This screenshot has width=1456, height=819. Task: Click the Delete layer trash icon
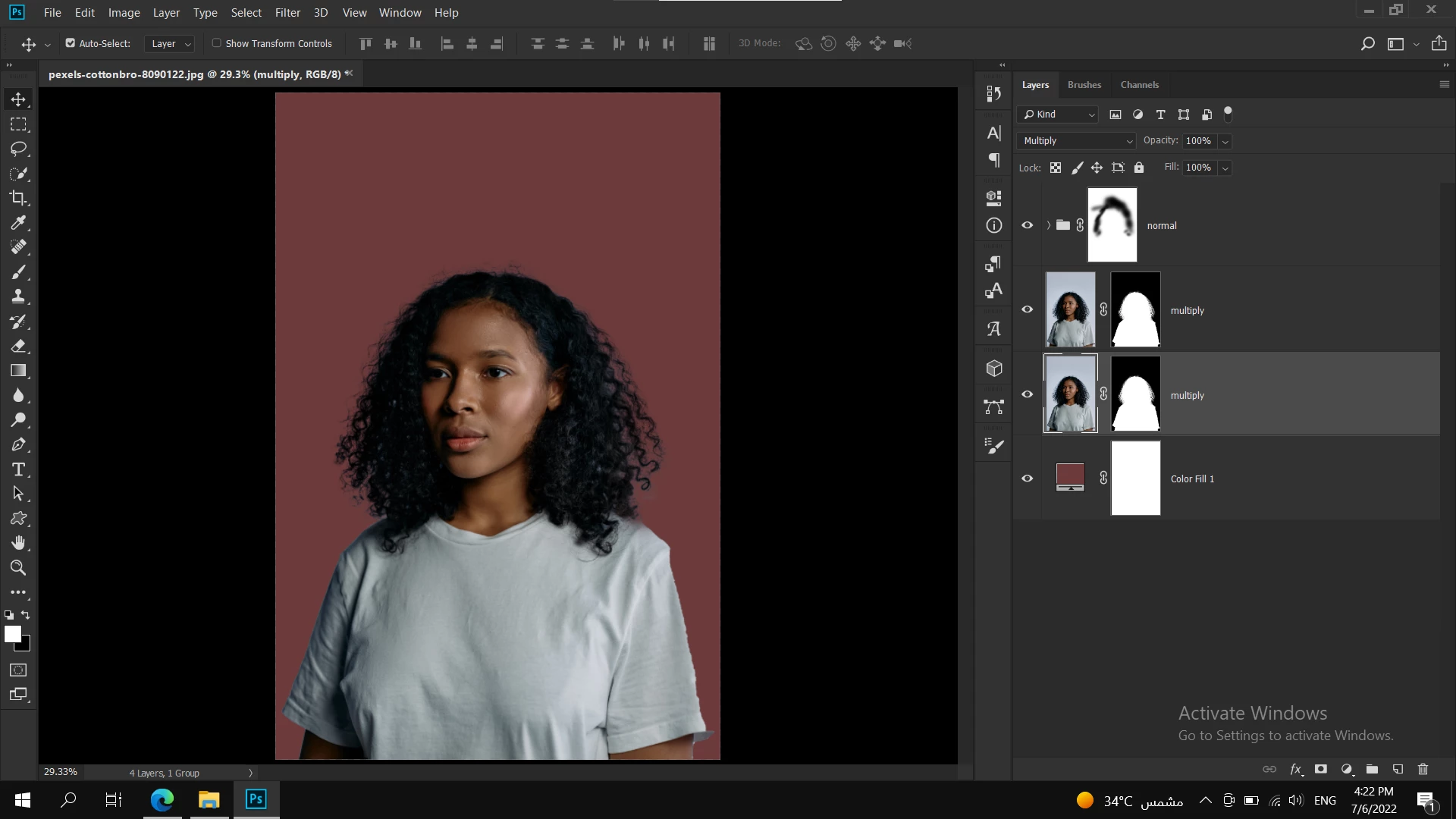(x=1423, y=769)
